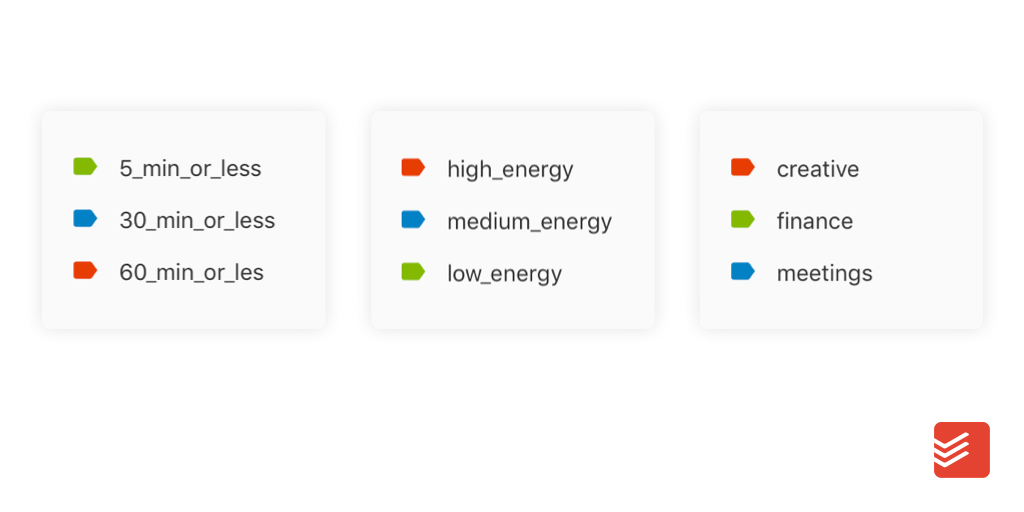Viewport: 1024px width, 512px height.
Task: Choose the 60_min_or_les label
Action: pos(191,272)
